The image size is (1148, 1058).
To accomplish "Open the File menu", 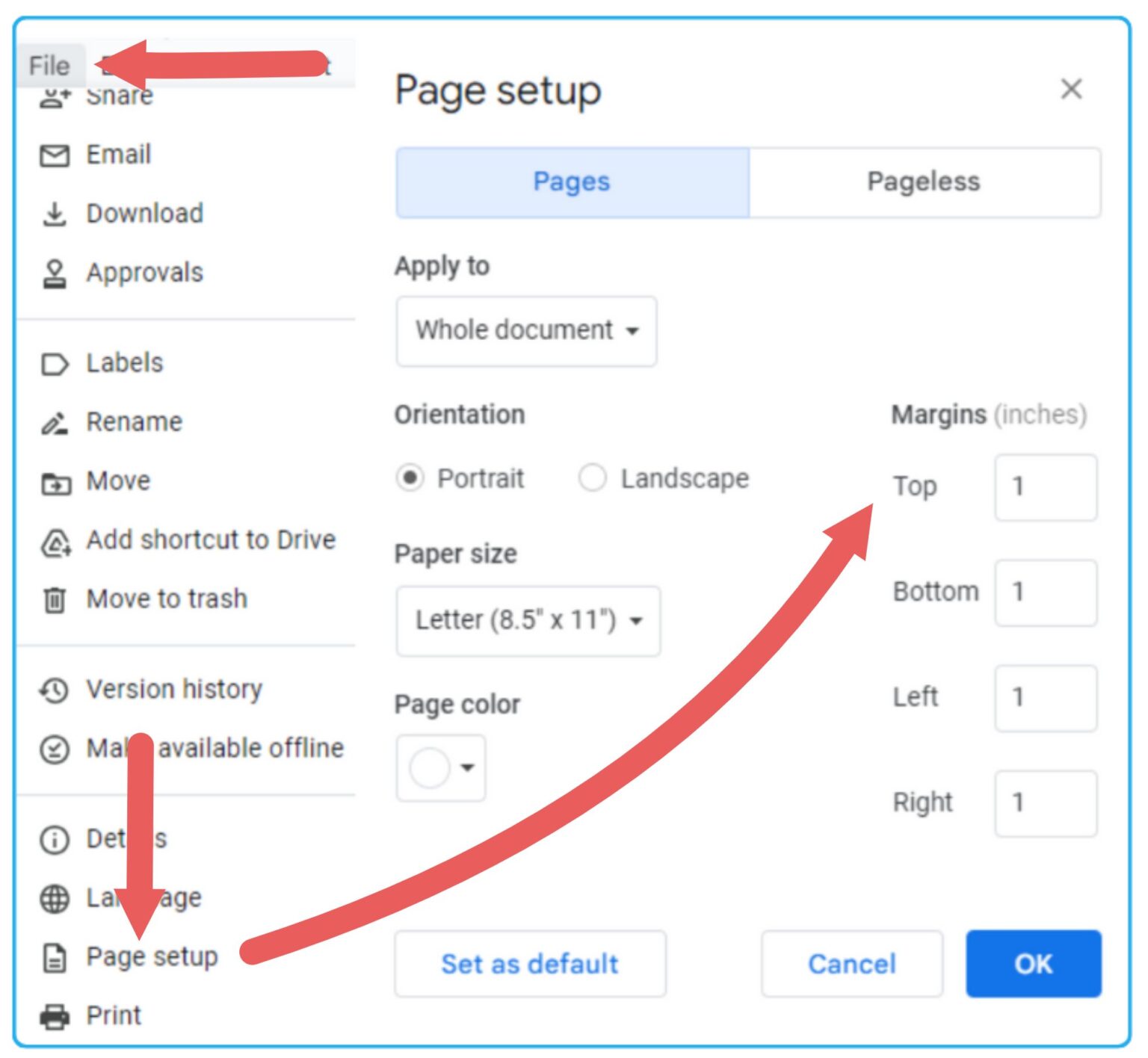I will click(48, 64).
